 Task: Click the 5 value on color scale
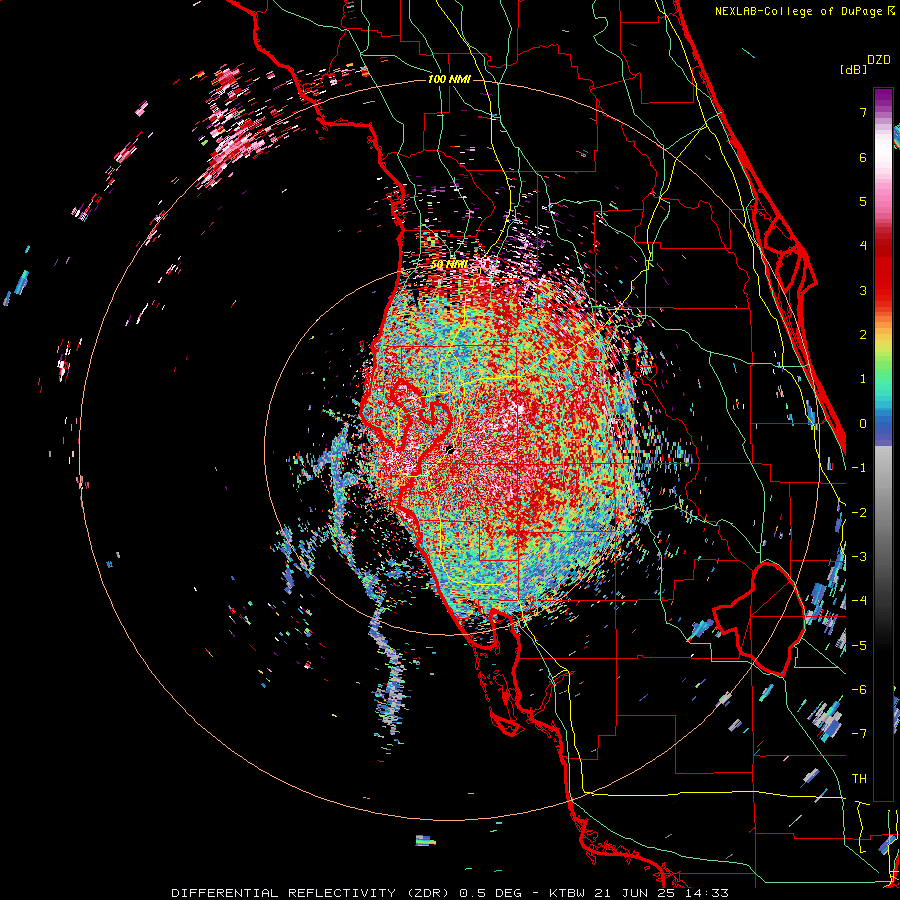pos(863,201)
